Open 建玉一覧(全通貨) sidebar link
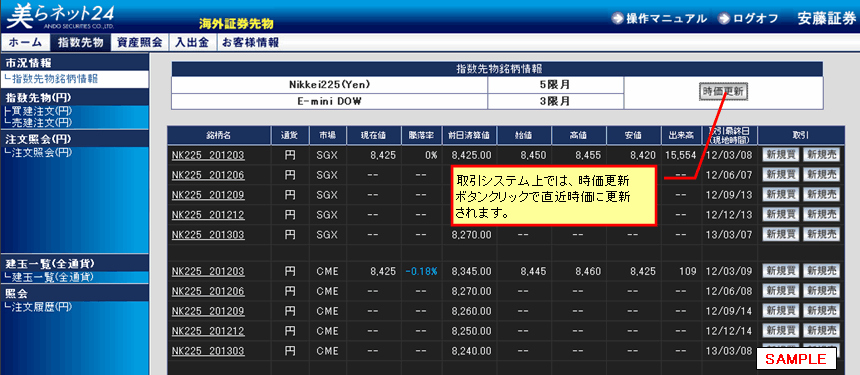This screenshot has height=375, width=860. click(49, 277)
